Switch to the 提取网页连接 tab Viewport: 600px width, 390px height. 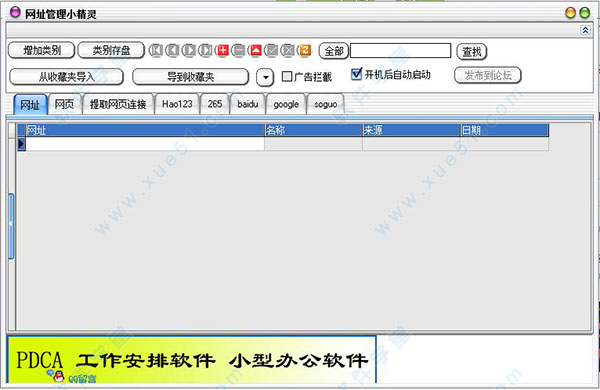pyautogui.click(x=118, y=104)
